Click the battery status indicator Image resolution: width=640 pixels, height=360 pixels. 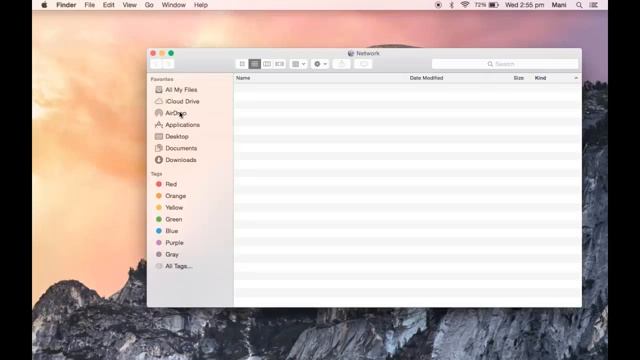487,5
